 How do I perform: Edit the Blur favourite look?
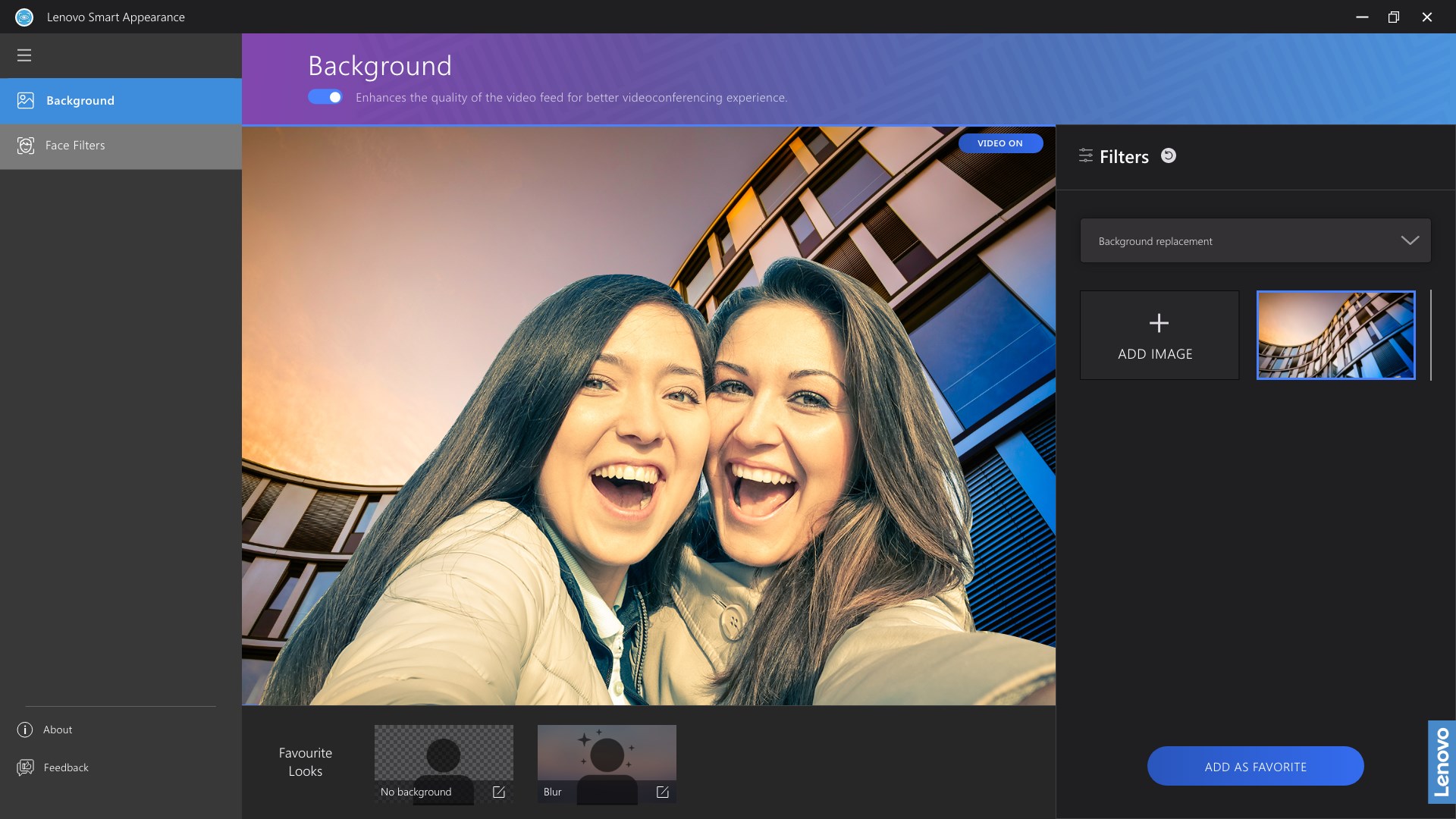pos(662,792)
